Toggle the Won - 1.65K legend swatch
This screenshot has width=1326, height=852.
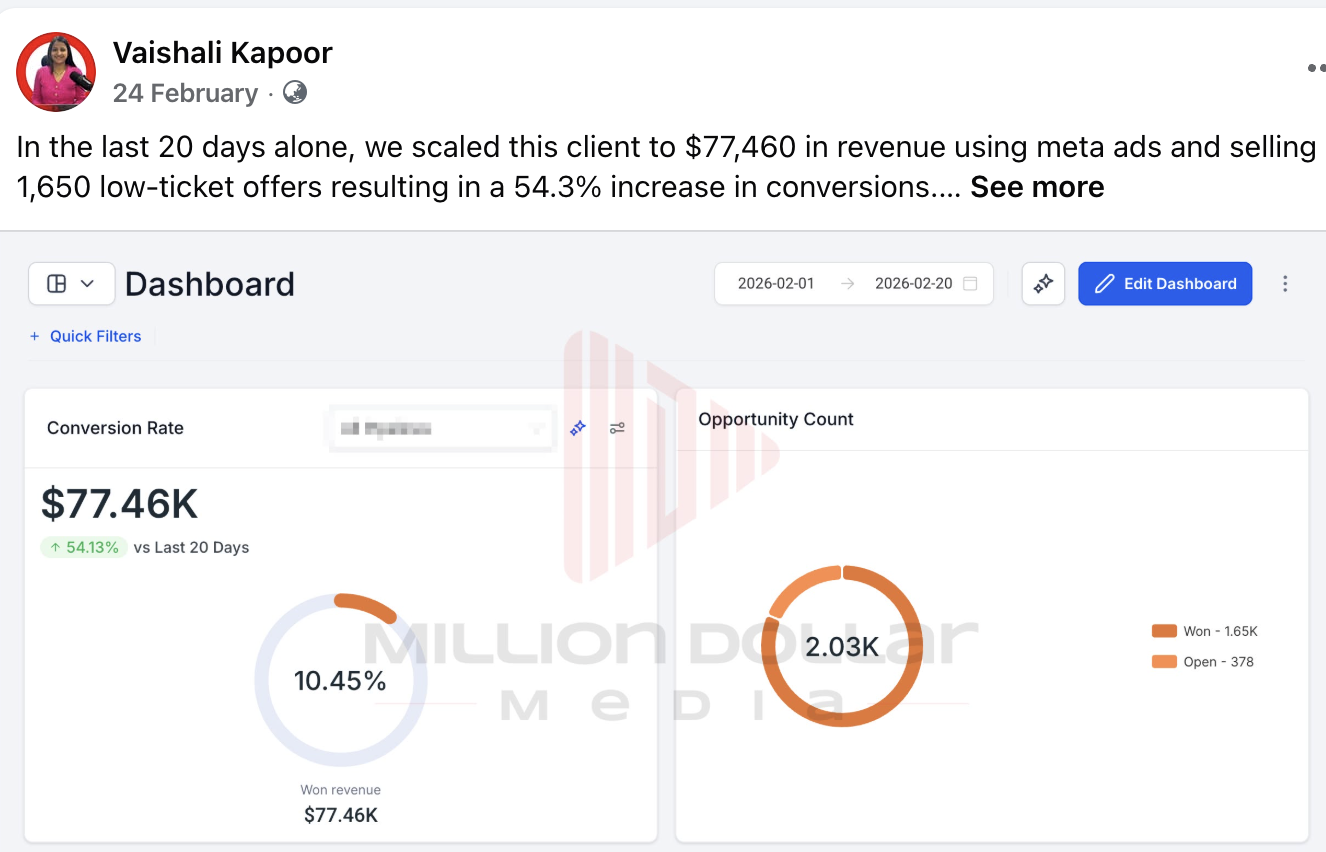click(1164, 631)
